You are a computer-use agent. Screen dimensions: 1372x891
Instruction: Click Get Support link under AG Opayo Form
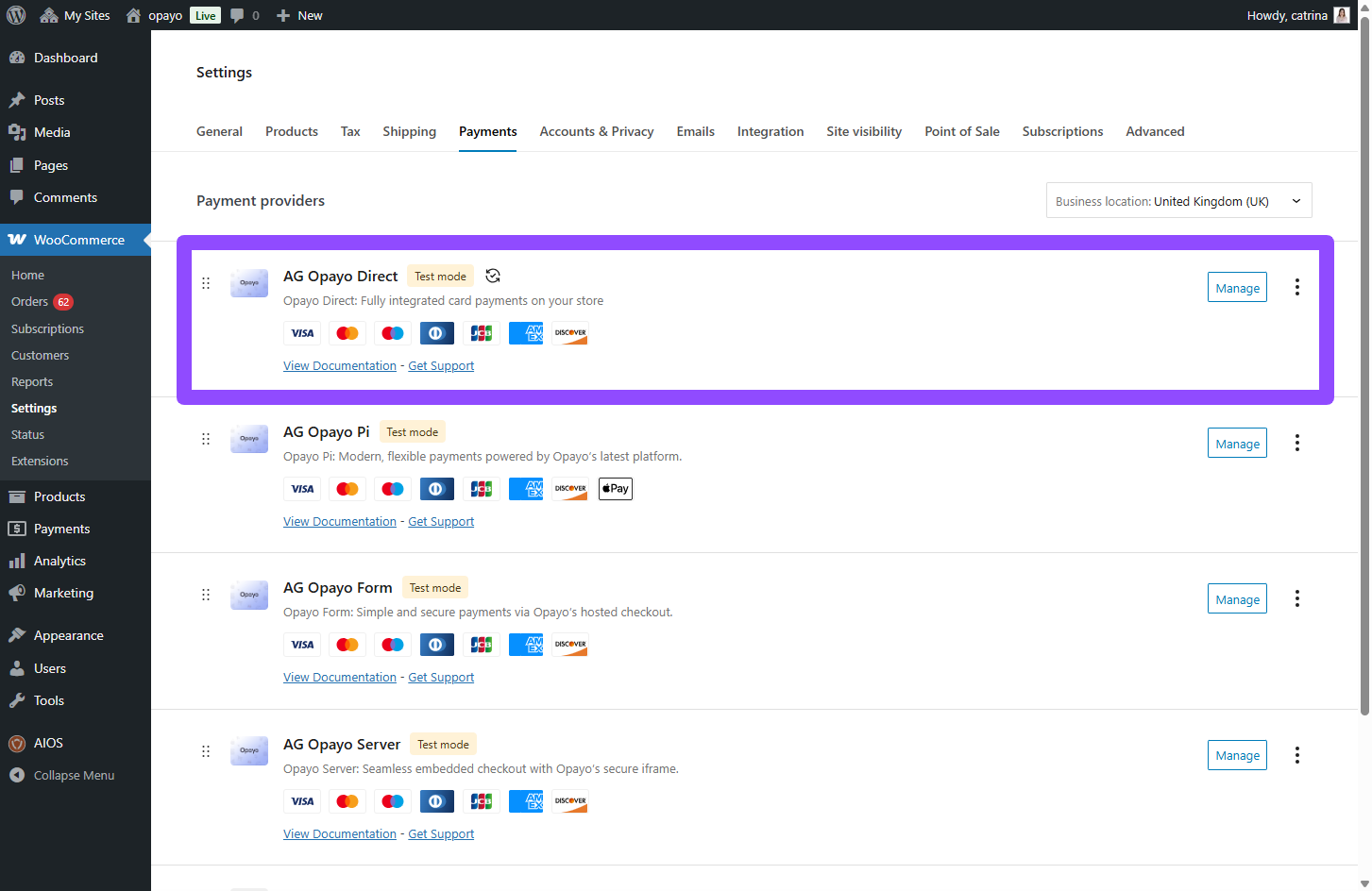point(441,677)
